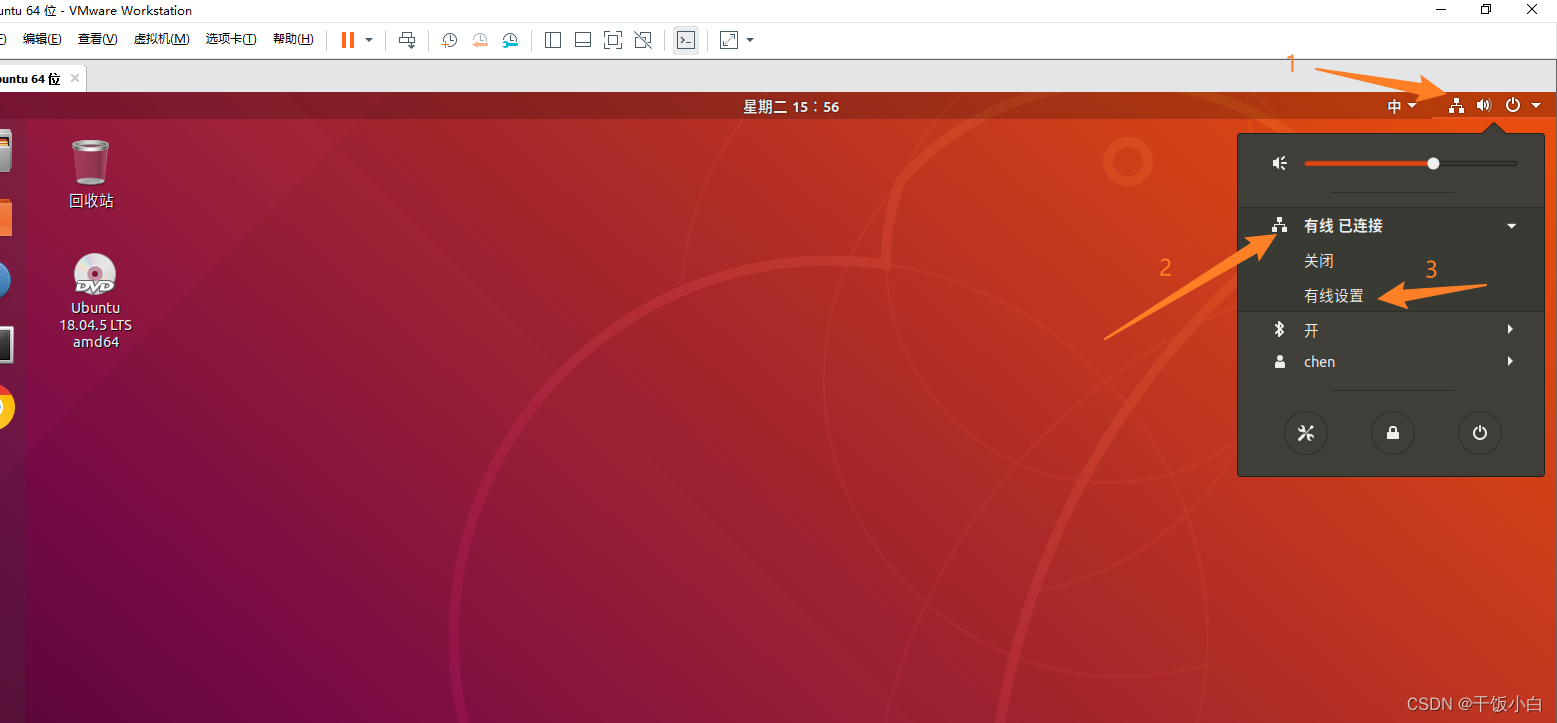Image resolution: width=1557 pixels, height=723 pixels.
Task: Open the Ubuntu 18.04.5 LTS DVD icon
Action: [95, 274]
